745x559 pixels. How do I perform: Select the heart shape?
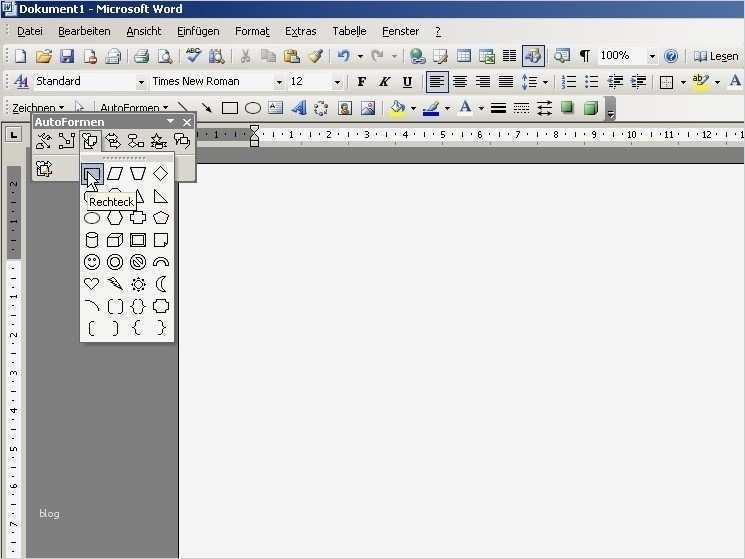tap(92, 284)
